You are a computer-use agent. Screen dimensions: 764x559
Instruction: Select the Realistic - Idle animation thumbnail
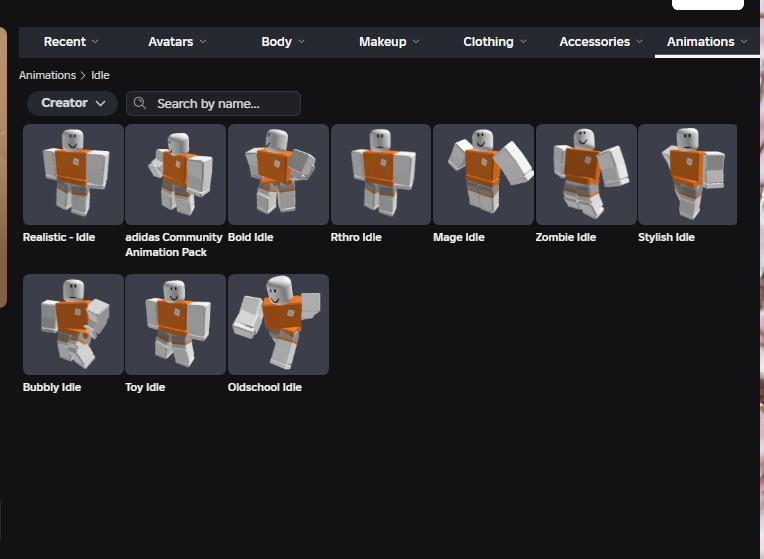73,174
